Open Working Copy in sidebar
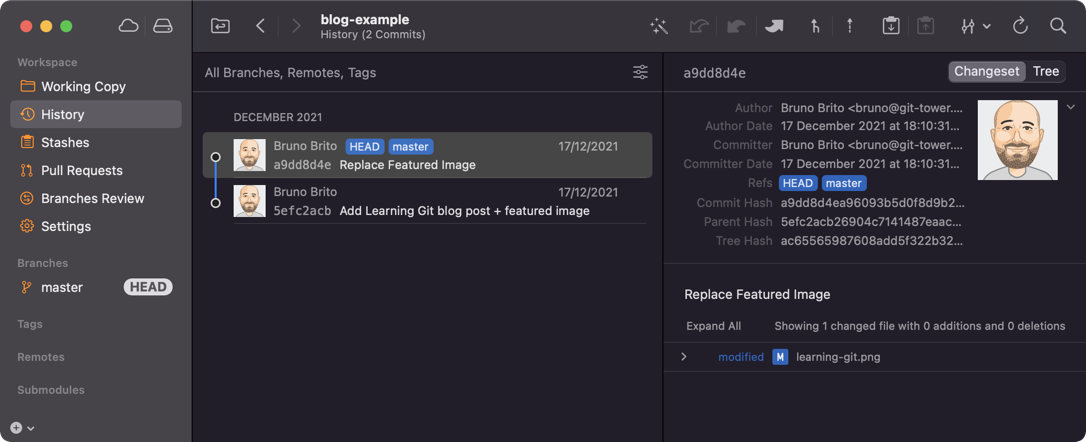 pyautogui.click(x=83, y=87)
